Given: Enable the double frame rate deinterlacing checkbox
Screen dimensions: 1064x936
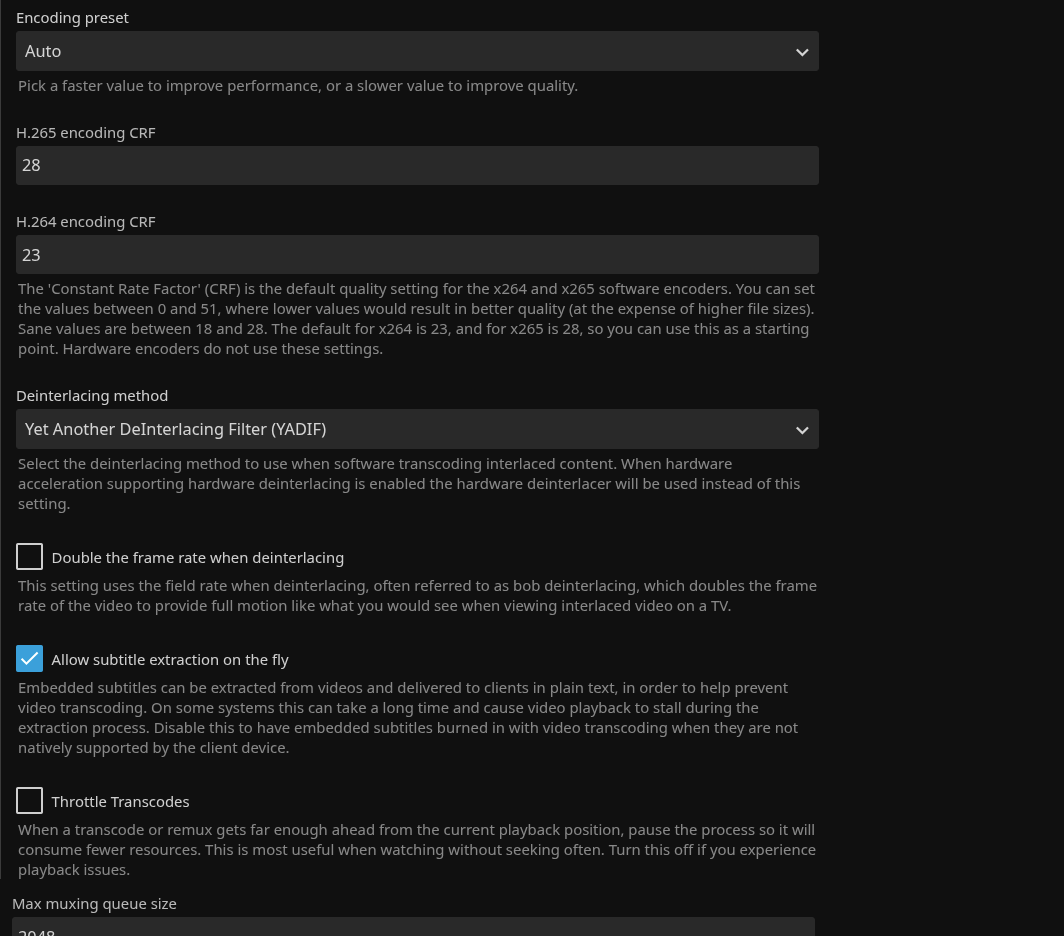Looking at the screenshot, I should [30, 557].
